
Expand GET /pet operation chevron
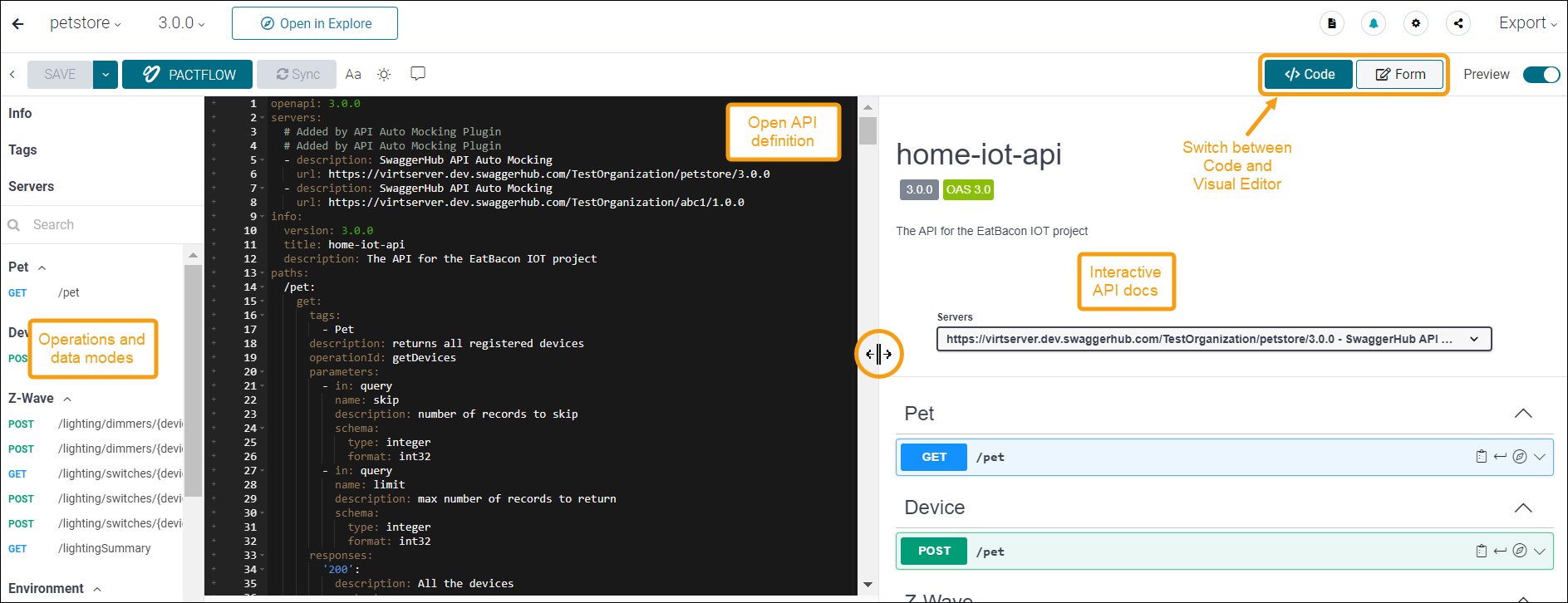coord(1540,457)
